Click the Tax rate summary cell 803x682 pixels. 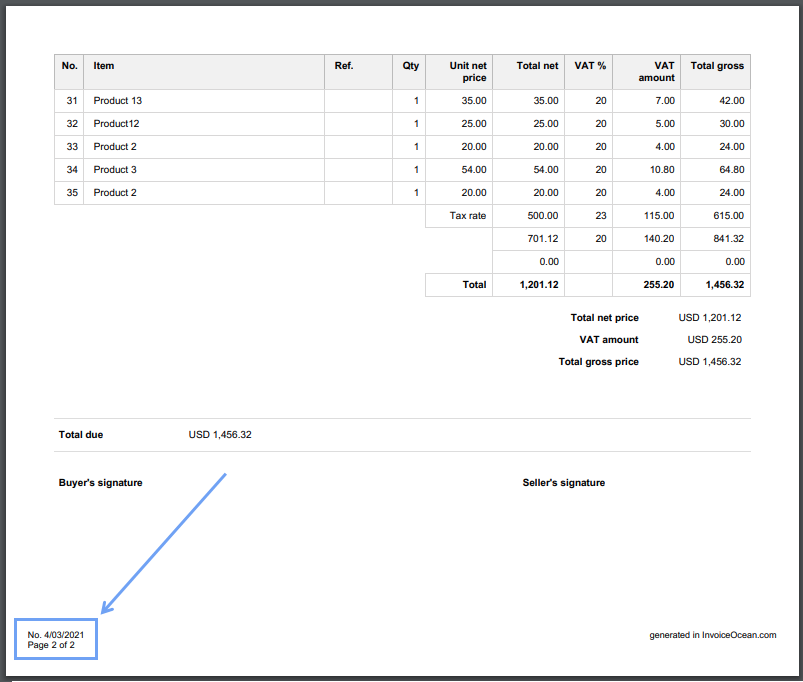click(468, 215)
